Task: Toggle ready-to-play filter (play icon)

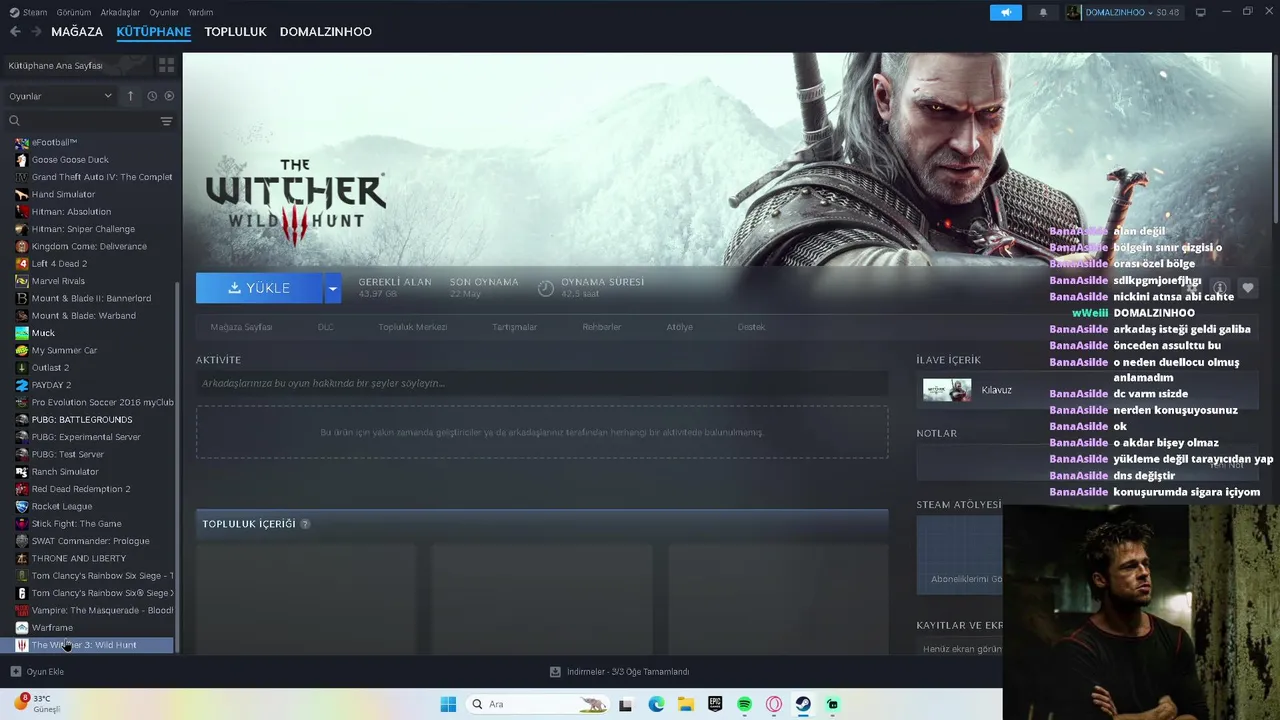Action: coord(169,96)
